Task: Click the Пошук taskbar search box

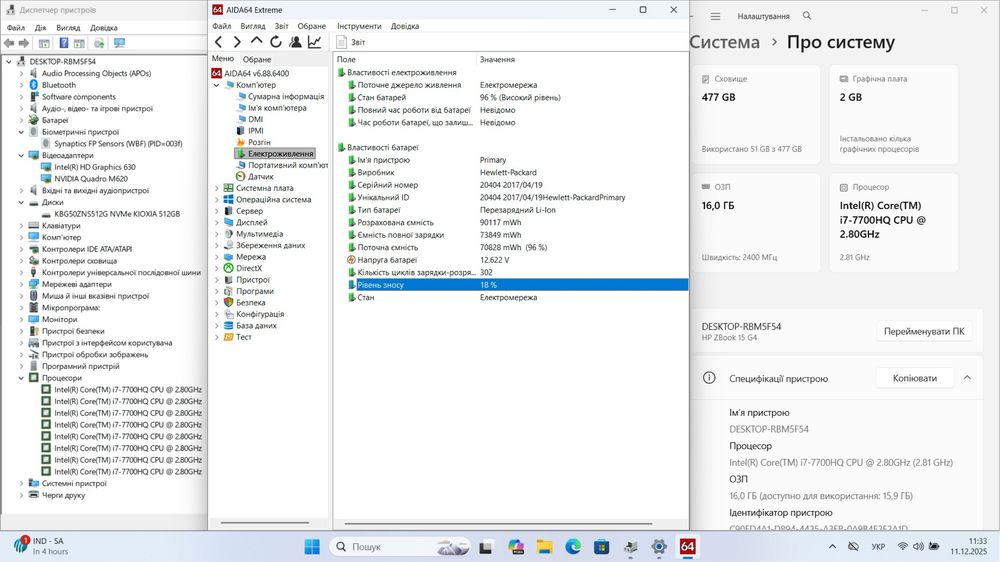Action: 401,547
